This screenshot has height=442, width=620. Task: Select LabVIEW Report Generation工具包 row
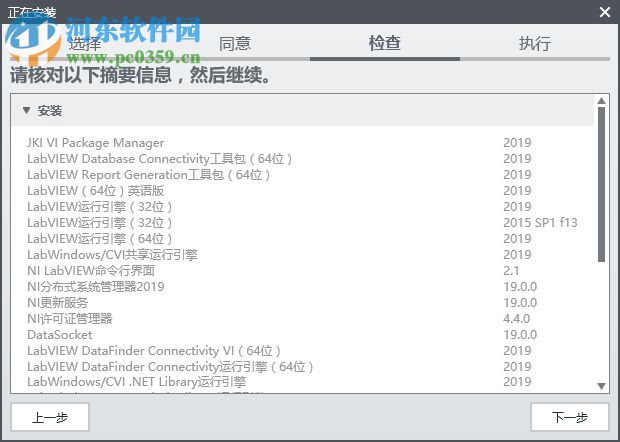[302, 175]
